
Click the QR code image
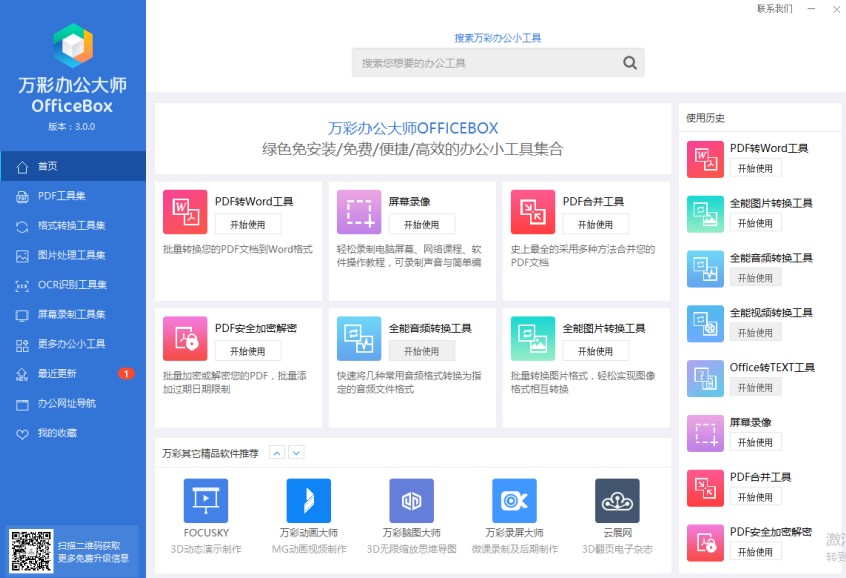(31, 551)
